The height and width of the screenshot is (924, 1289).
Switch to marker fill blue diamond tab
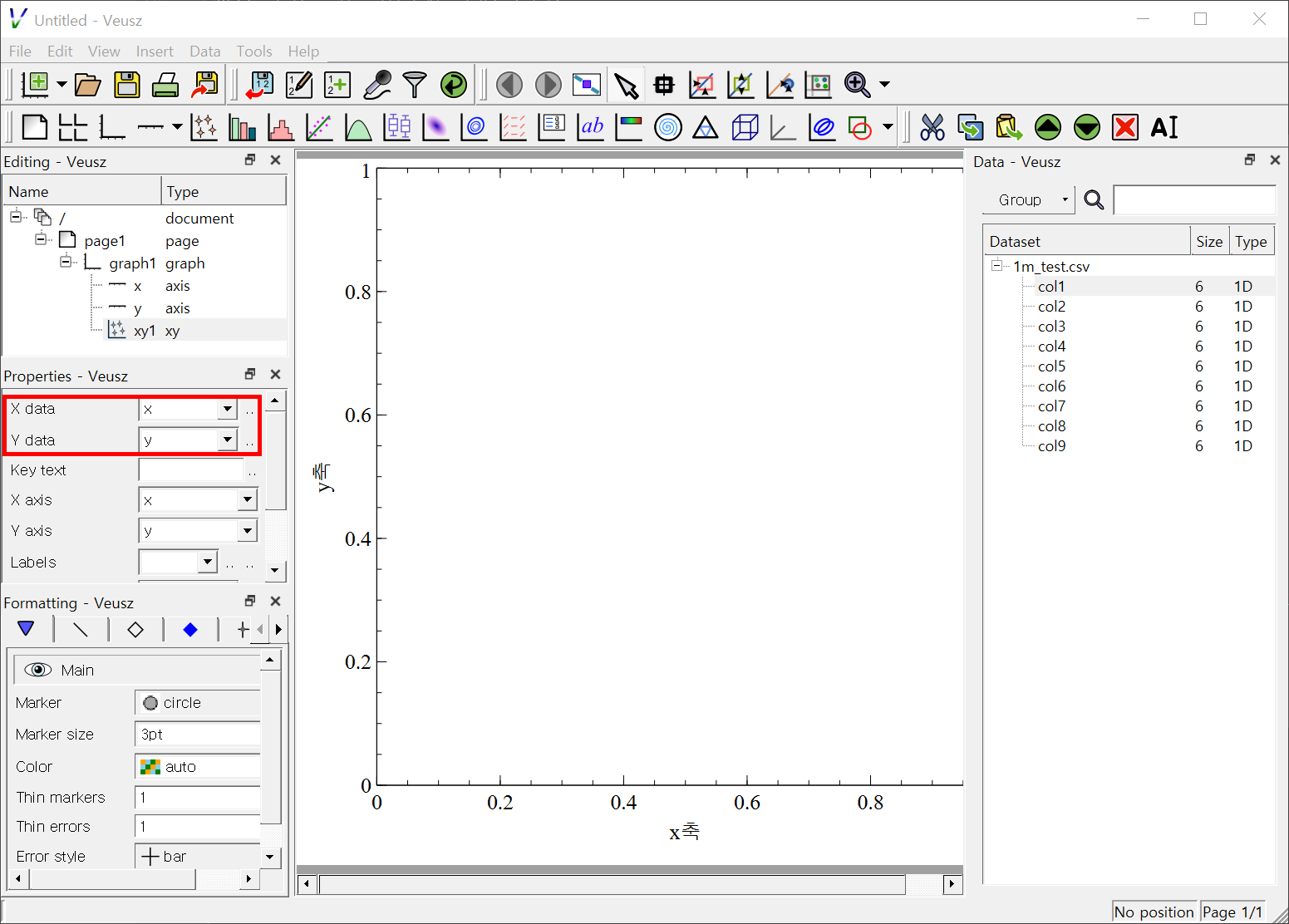tap(190, 629)
